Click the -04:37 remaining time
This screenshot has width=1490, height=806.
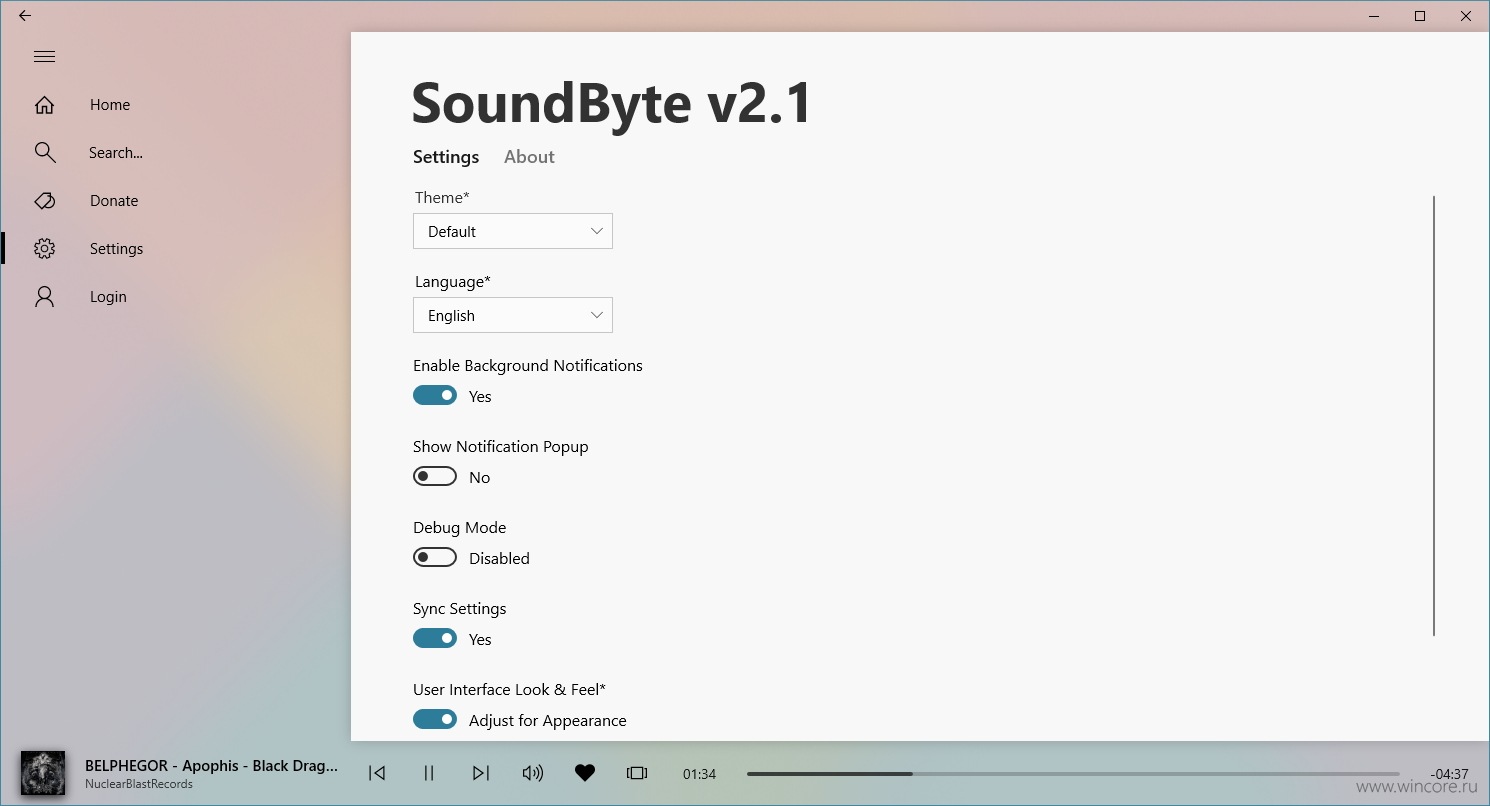tap(1449, 774)
